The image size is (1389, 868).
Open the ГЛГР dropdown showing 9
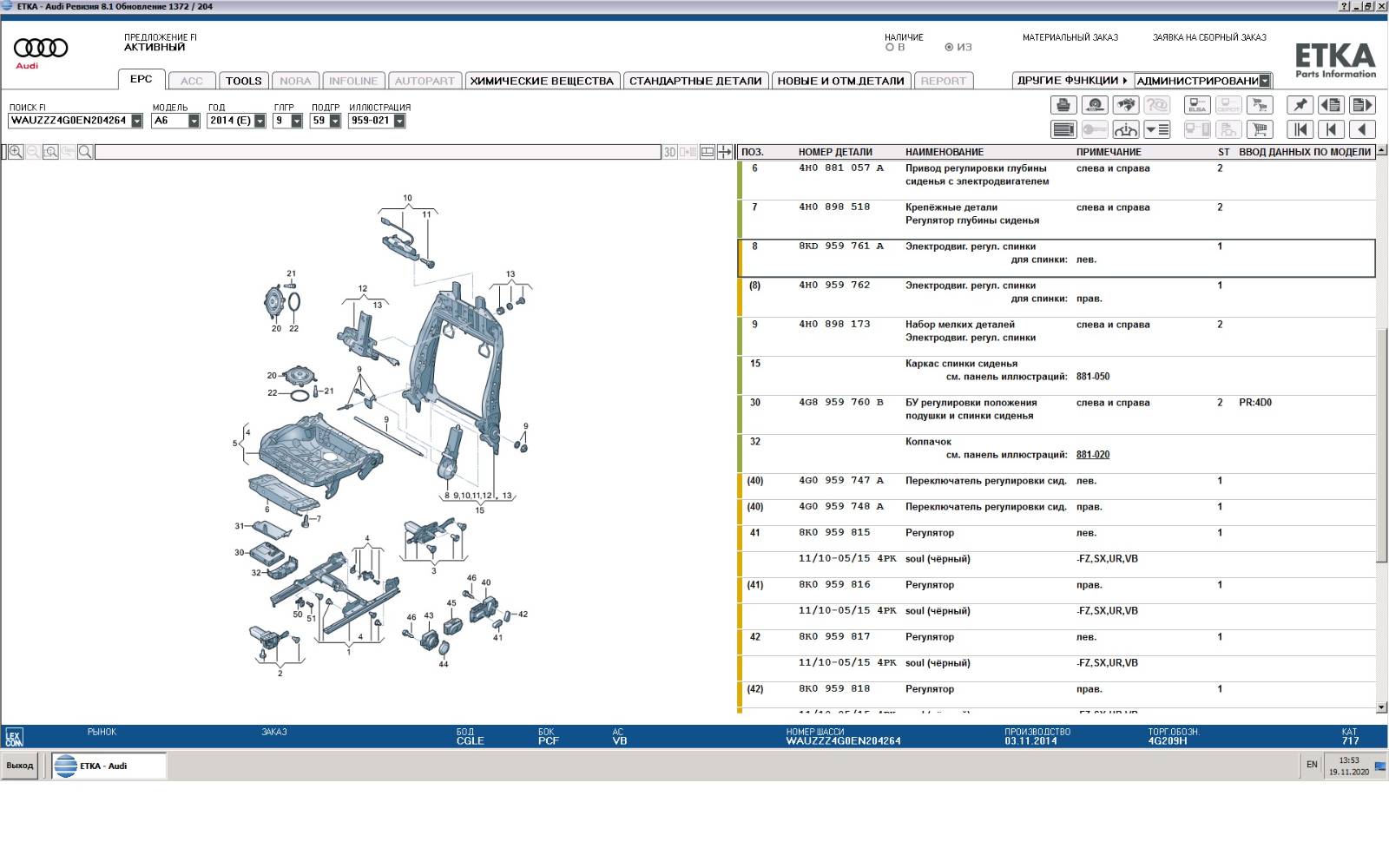coord(297,122)
